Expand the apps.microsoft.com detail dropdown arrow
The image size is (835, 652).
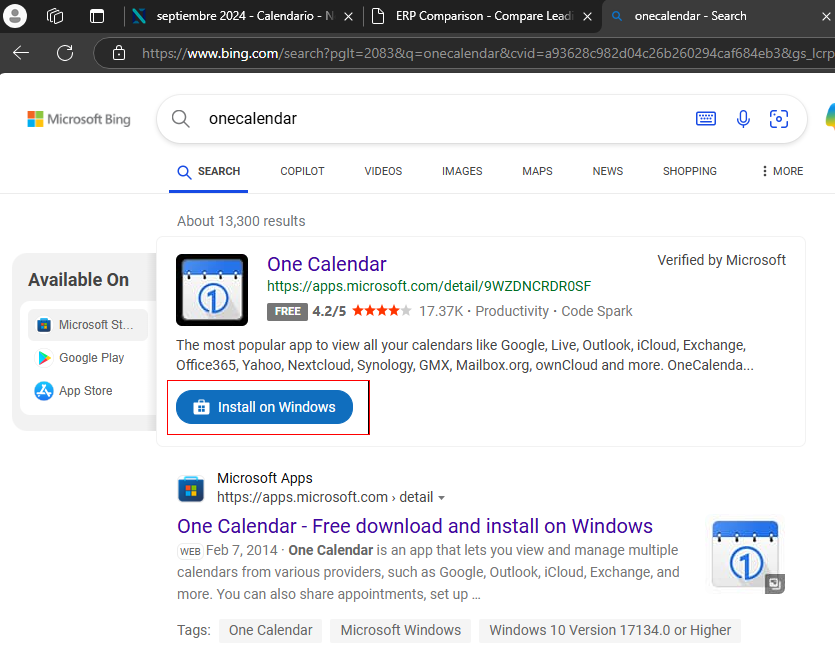click(441, 498)
